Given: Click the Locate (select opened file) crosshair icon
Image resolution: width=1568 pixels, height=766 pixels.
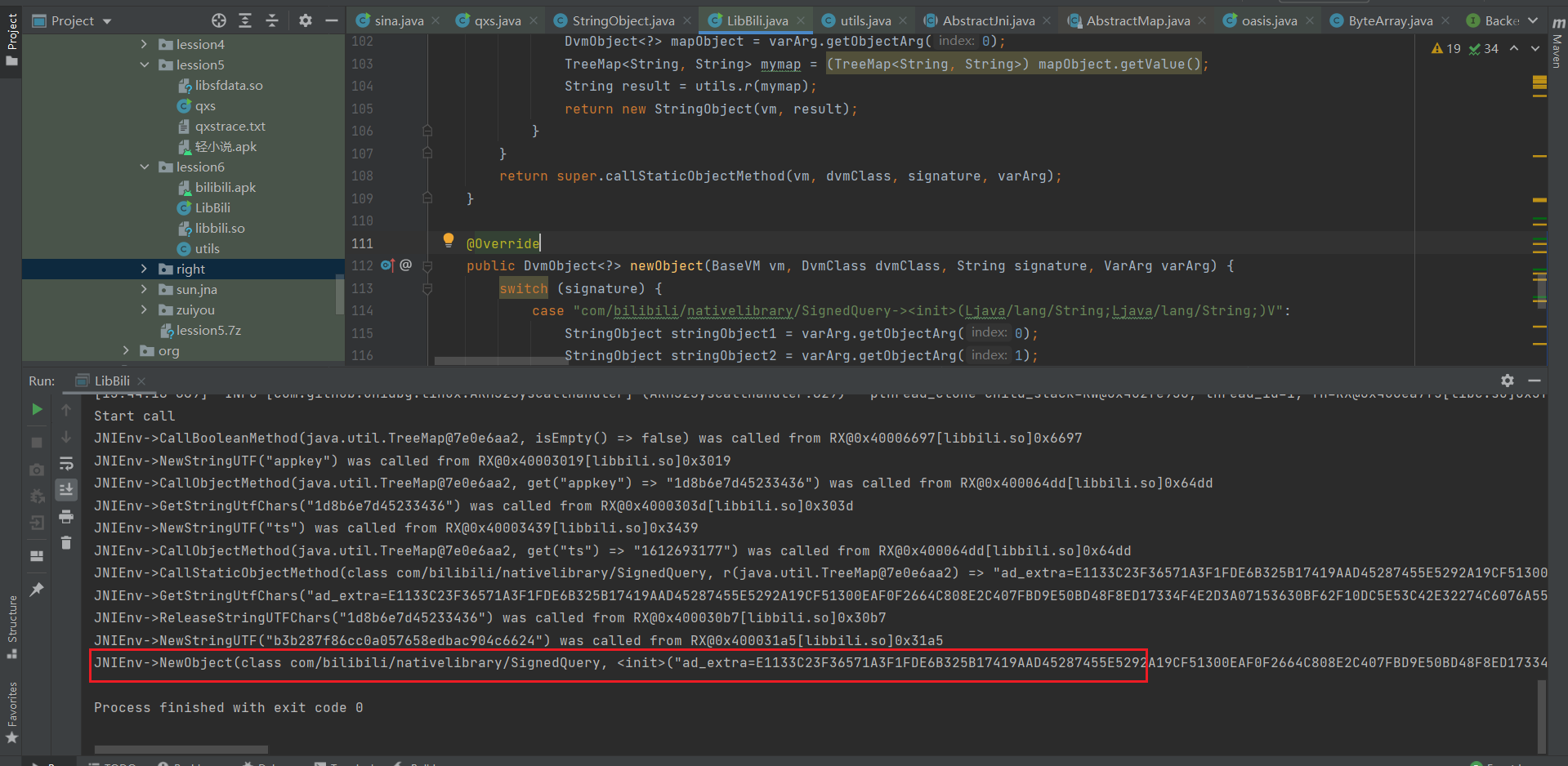Looking at the screenshot, I should pos(218,20).
